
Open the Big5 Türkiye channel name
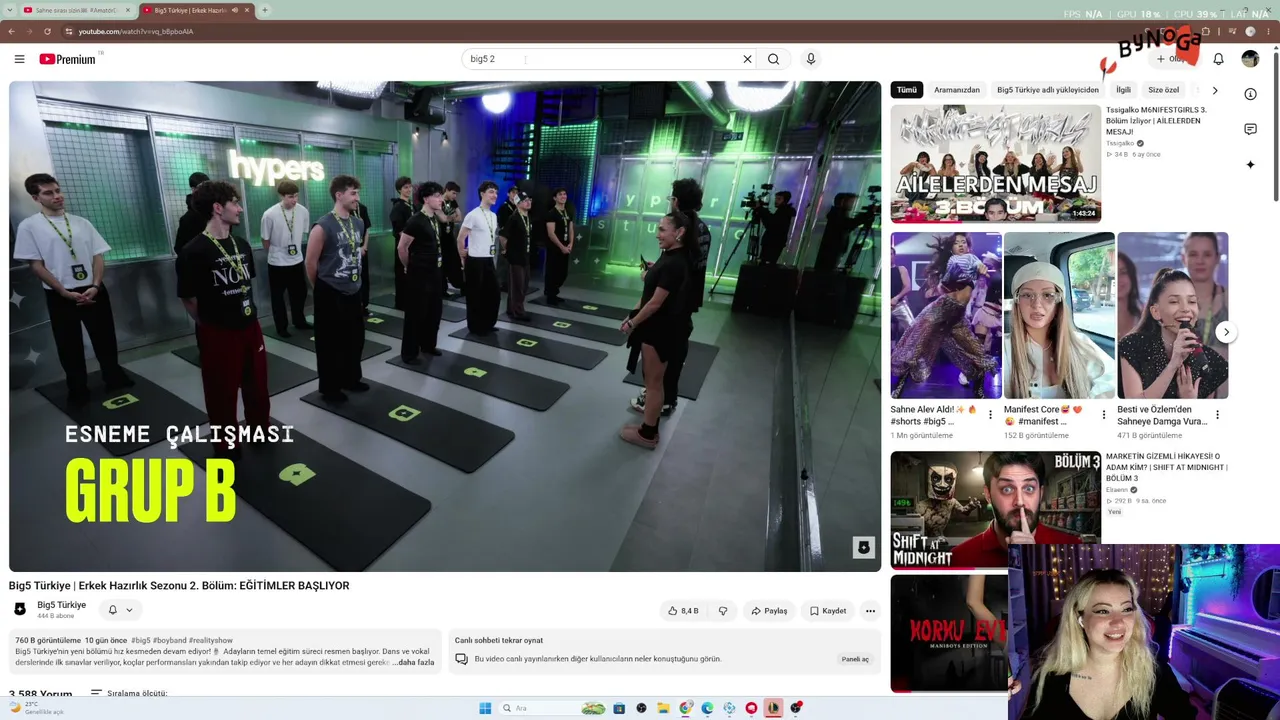click(61, 605)
